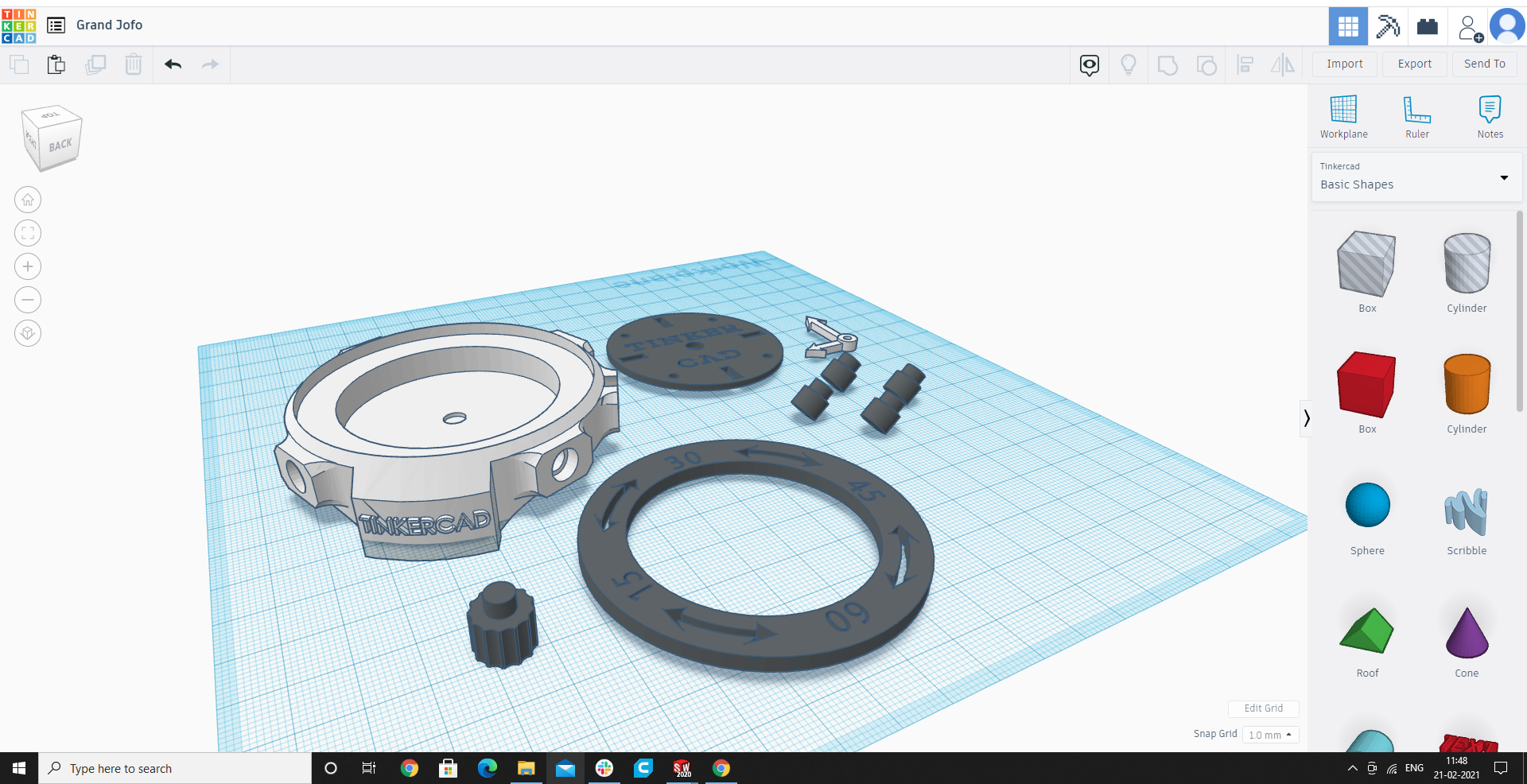Image resolution: width=1527 pixels, height=784 pixels.
Task: Select the Ruler tool
Action: click(x=1417, y=117)
